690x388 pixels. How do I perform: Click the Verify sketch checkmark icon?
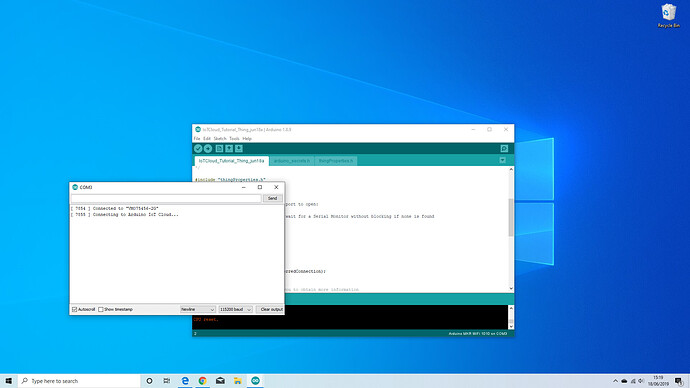[x=198, y=149]
